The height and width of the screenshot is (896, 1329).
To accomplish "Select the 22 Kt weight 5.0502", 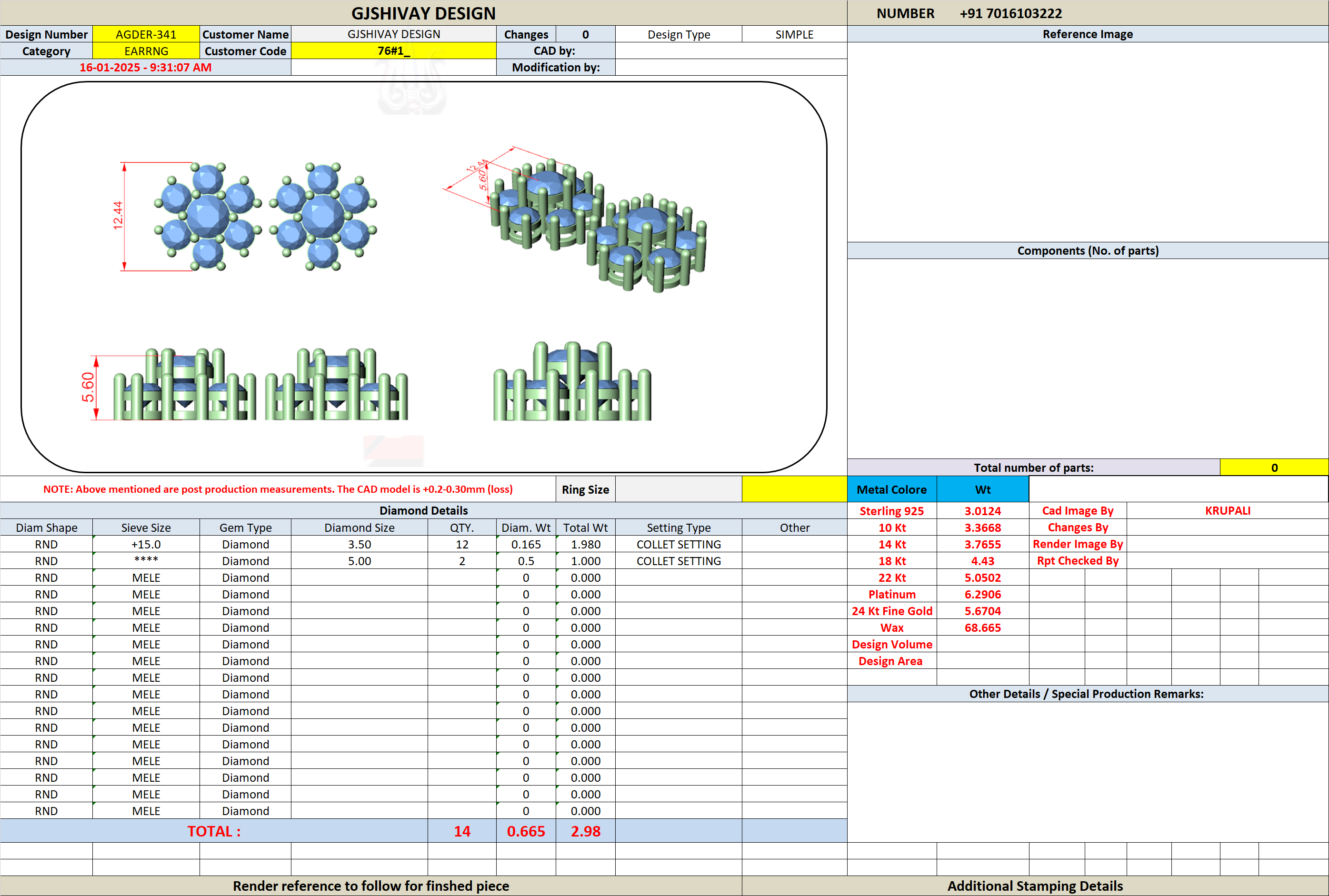I will point(983,577).
